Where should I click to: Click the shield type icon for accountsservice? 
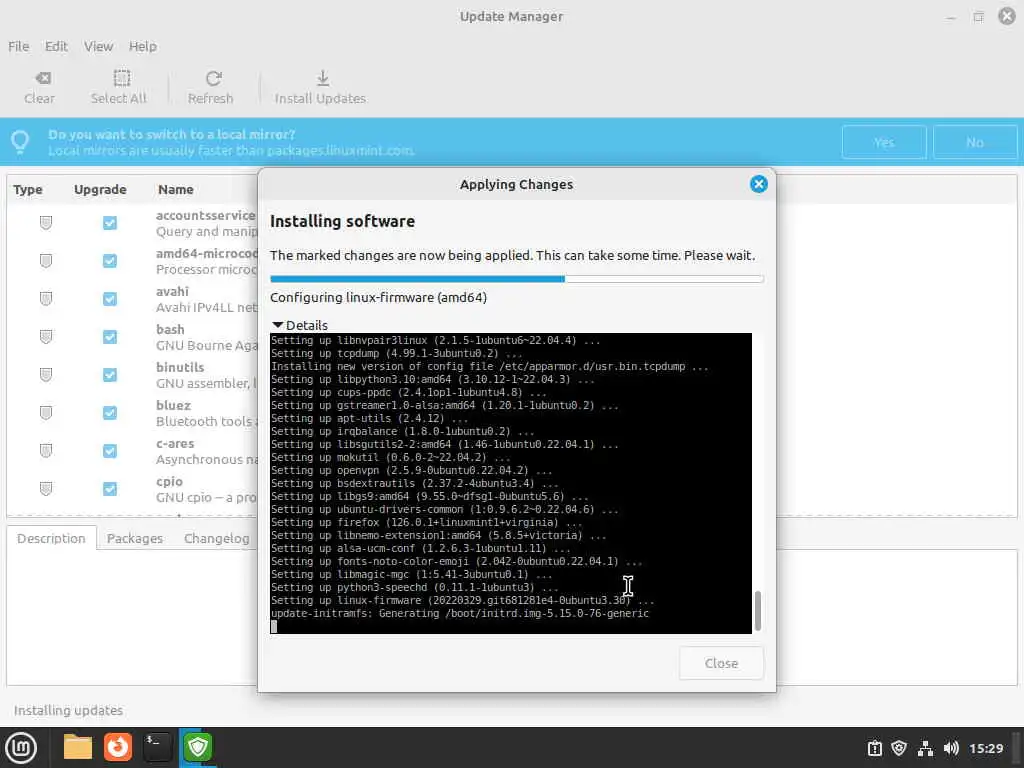(46, 223)
